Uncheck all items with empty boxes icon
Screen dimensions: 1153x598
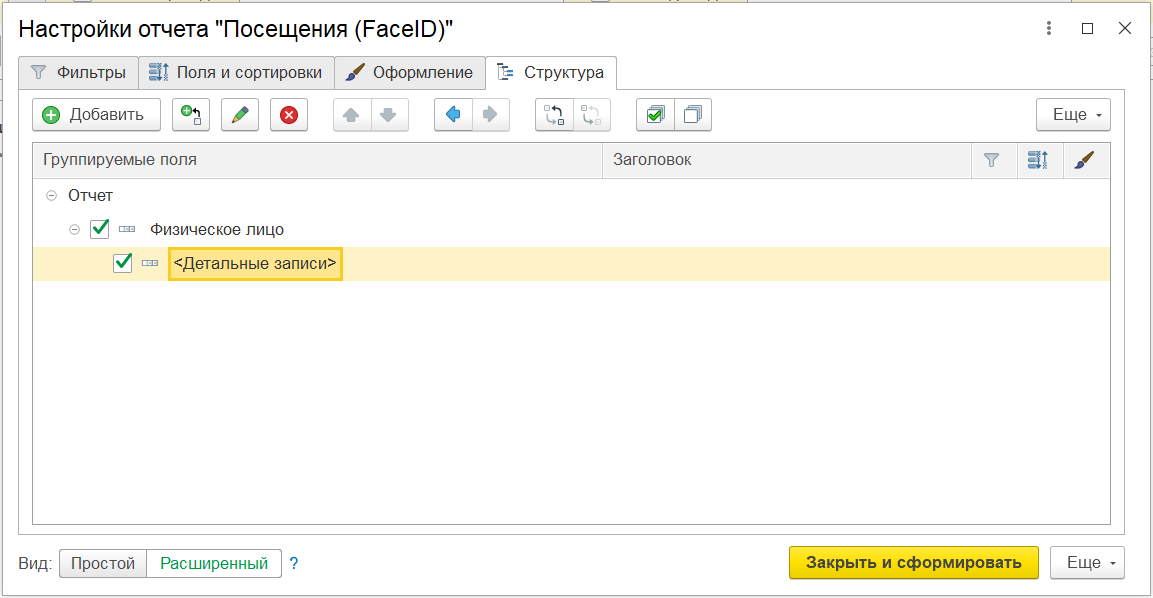[x=692, y=115]
